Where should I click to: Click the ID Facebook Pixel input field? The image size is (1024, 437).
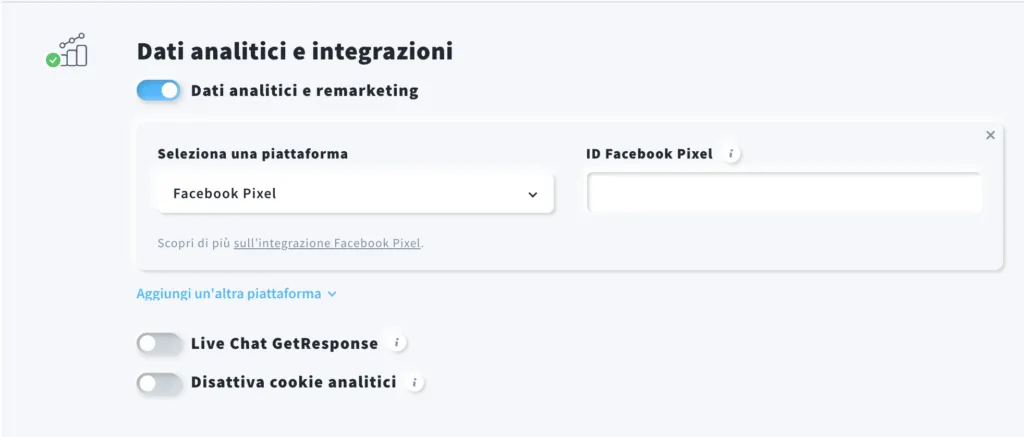784,193
